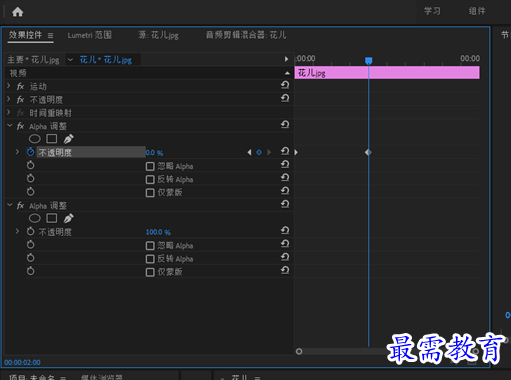Reset the 不透明度 fx effect

[285, 98]
